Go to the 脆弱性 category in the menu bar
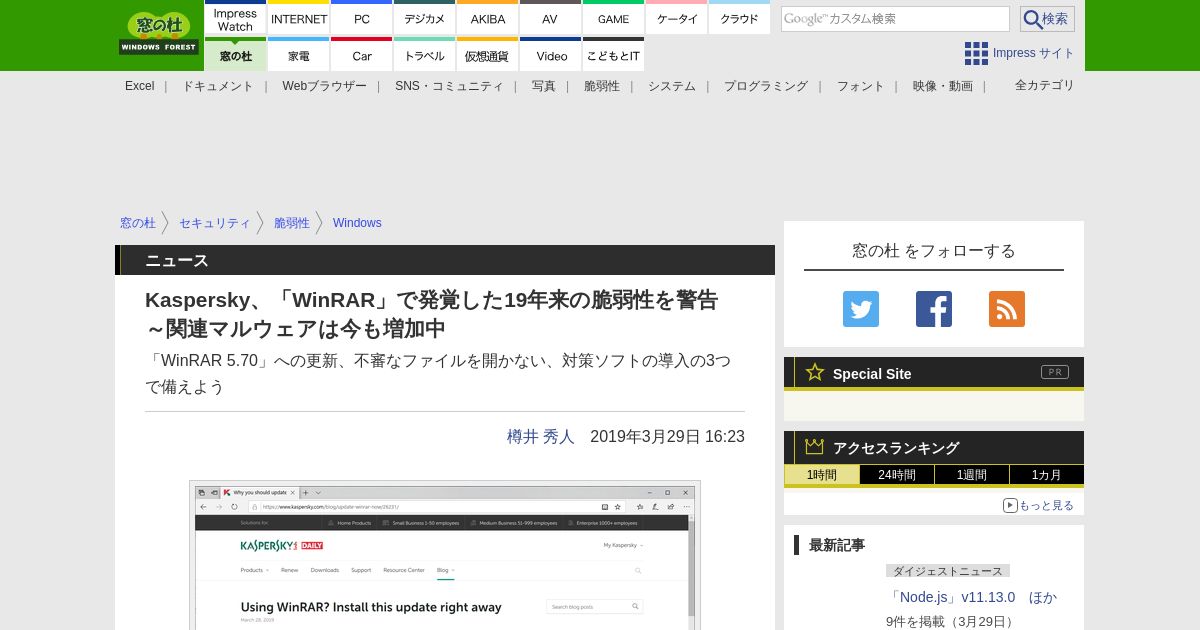This screenshot has height=630, width=1200. pyautogui.click(x=602, y=86)
